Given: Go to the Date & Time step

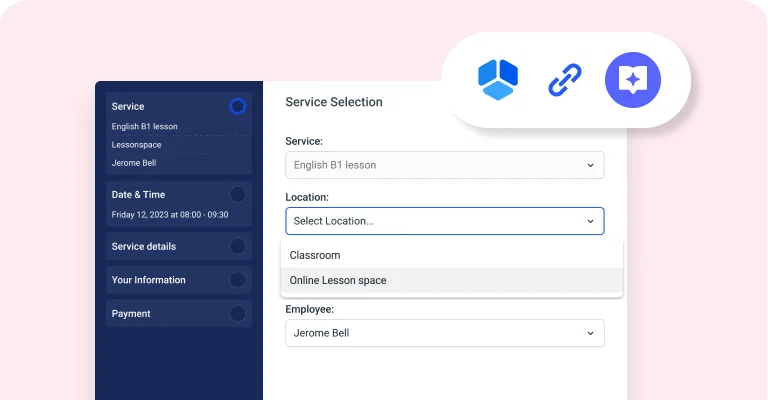Looking at the screenshot, I should 179,204.
